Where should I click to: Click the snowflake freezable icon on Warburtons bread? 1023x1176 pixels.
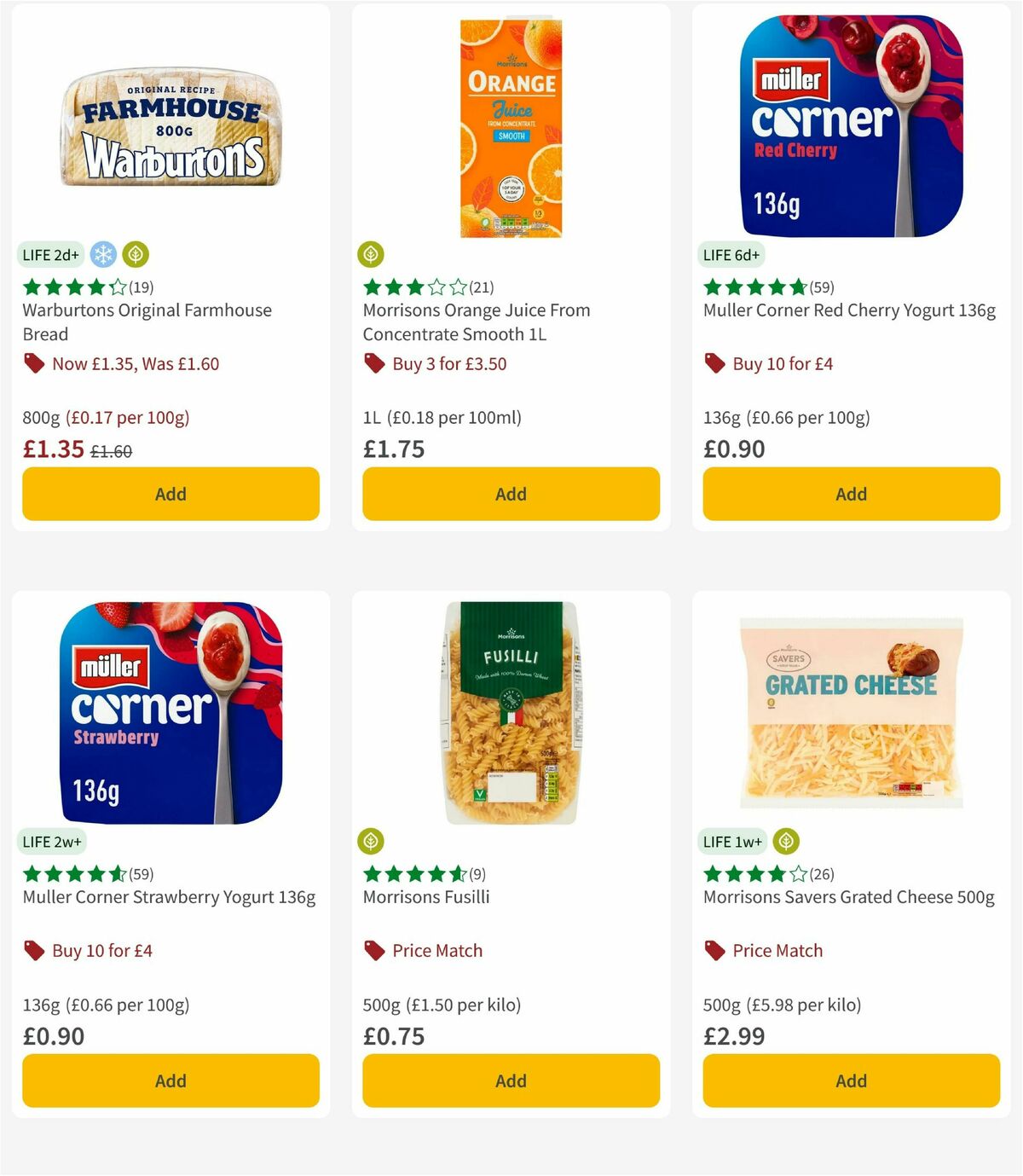103,253
